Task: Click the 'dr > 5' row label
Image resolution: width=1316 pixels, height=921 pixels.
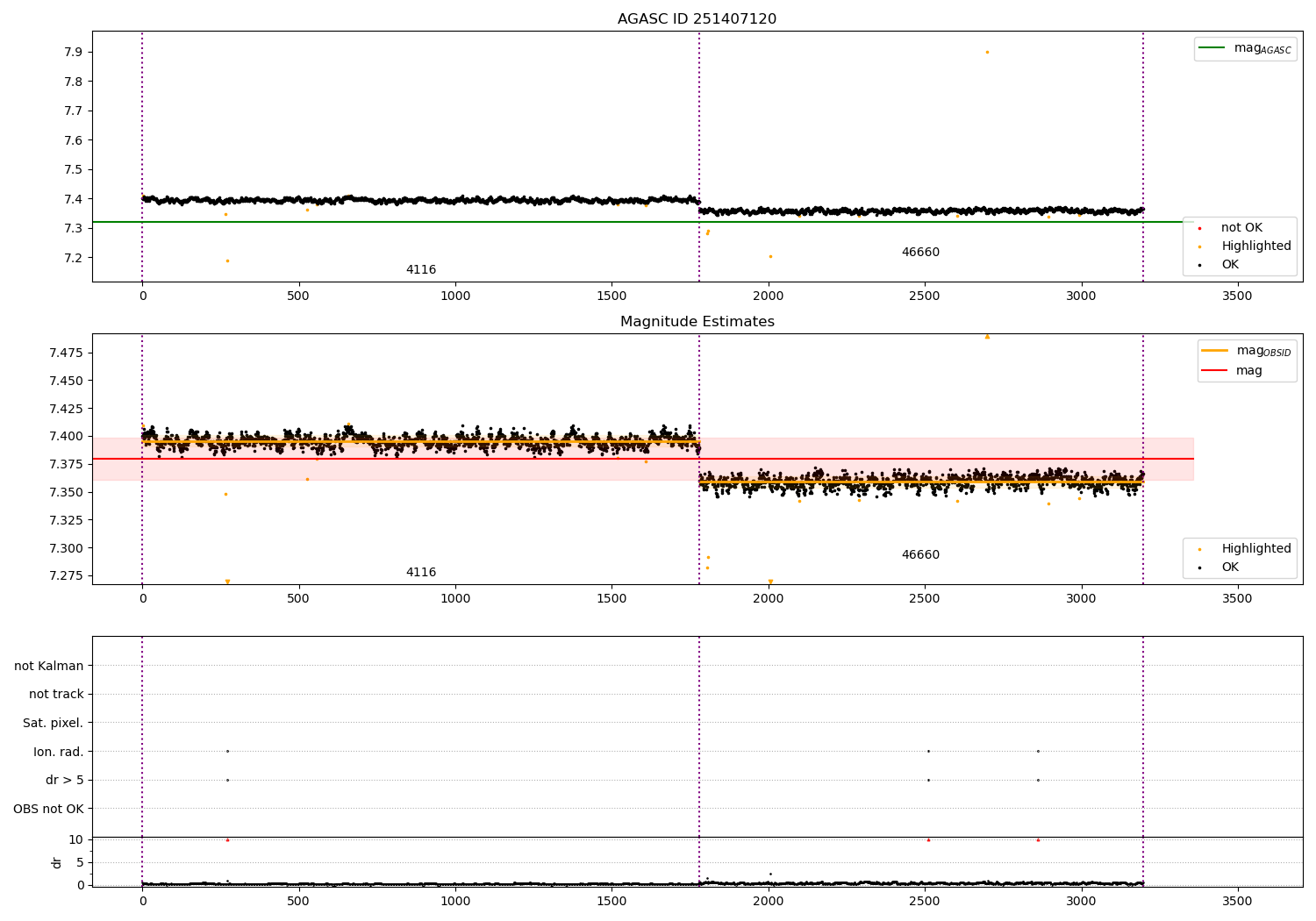Action: tap(65, 781)
